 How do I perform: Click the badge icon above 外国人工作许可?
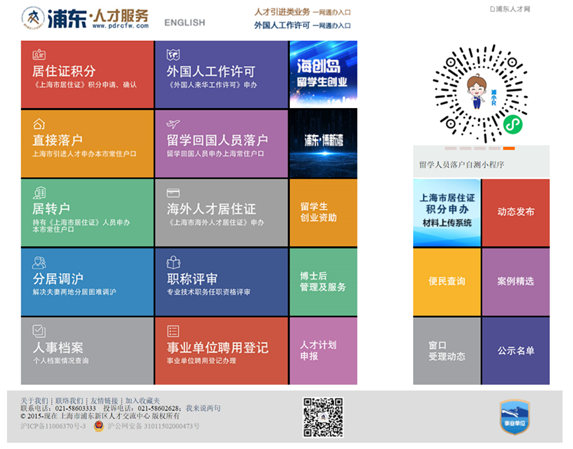click(173, 55)
